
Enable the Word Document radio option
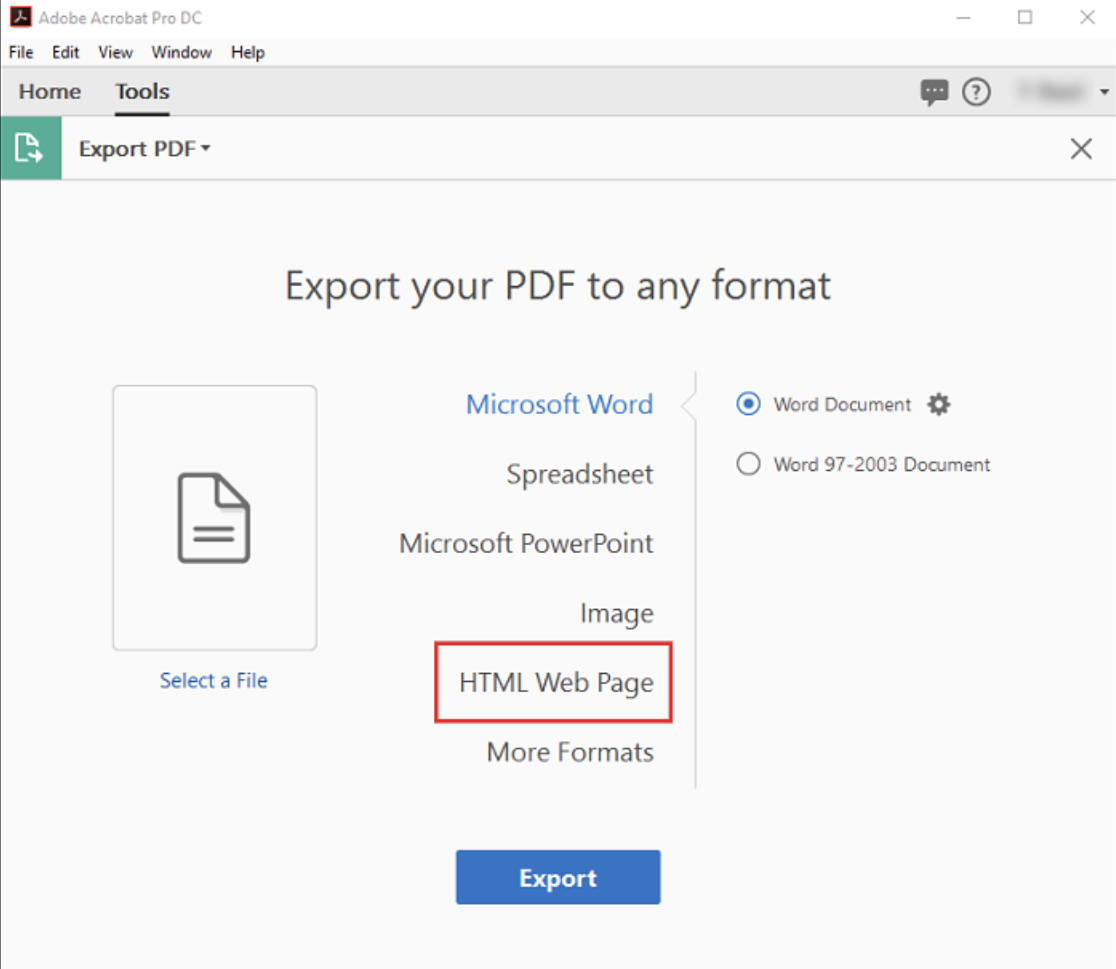(x=747, y=404)
